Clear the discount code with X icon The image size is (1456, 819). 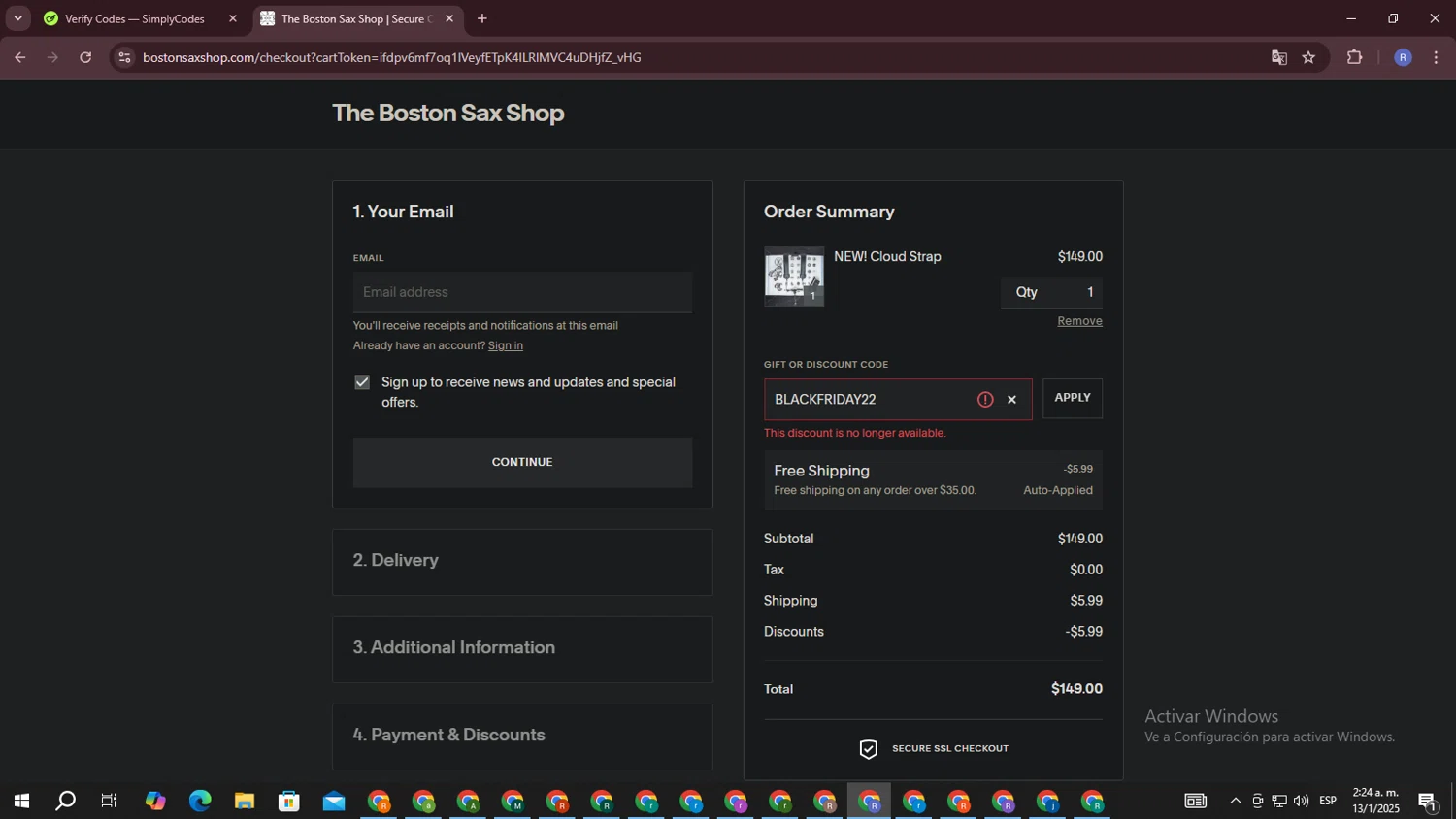pyautogui.click(x=1011, y=400)
